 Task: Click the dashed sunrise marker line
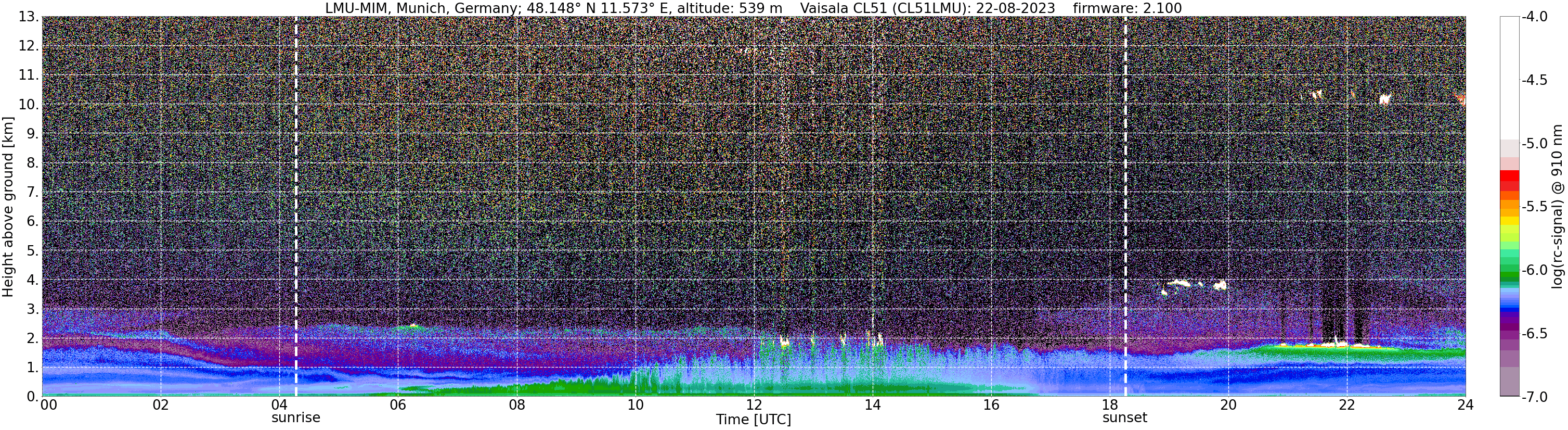click(296, 207)
